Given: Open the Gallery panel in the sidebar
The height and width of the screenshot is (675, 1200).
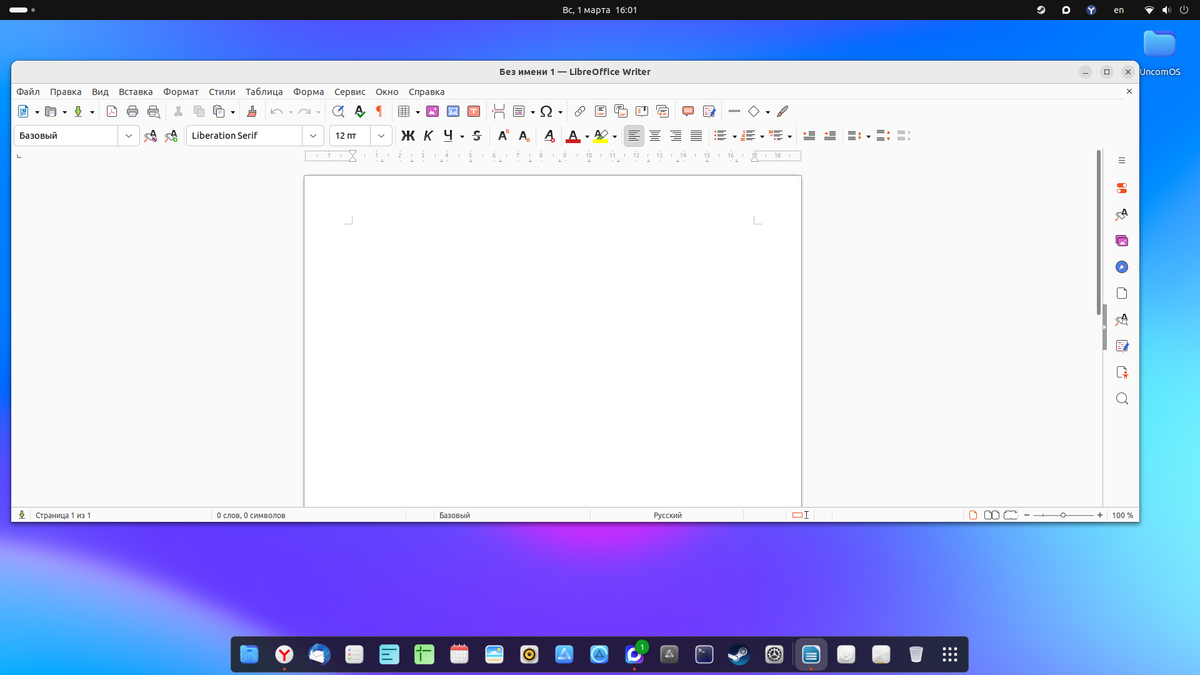Looking at the screenshot, I should coord(1121,240).
